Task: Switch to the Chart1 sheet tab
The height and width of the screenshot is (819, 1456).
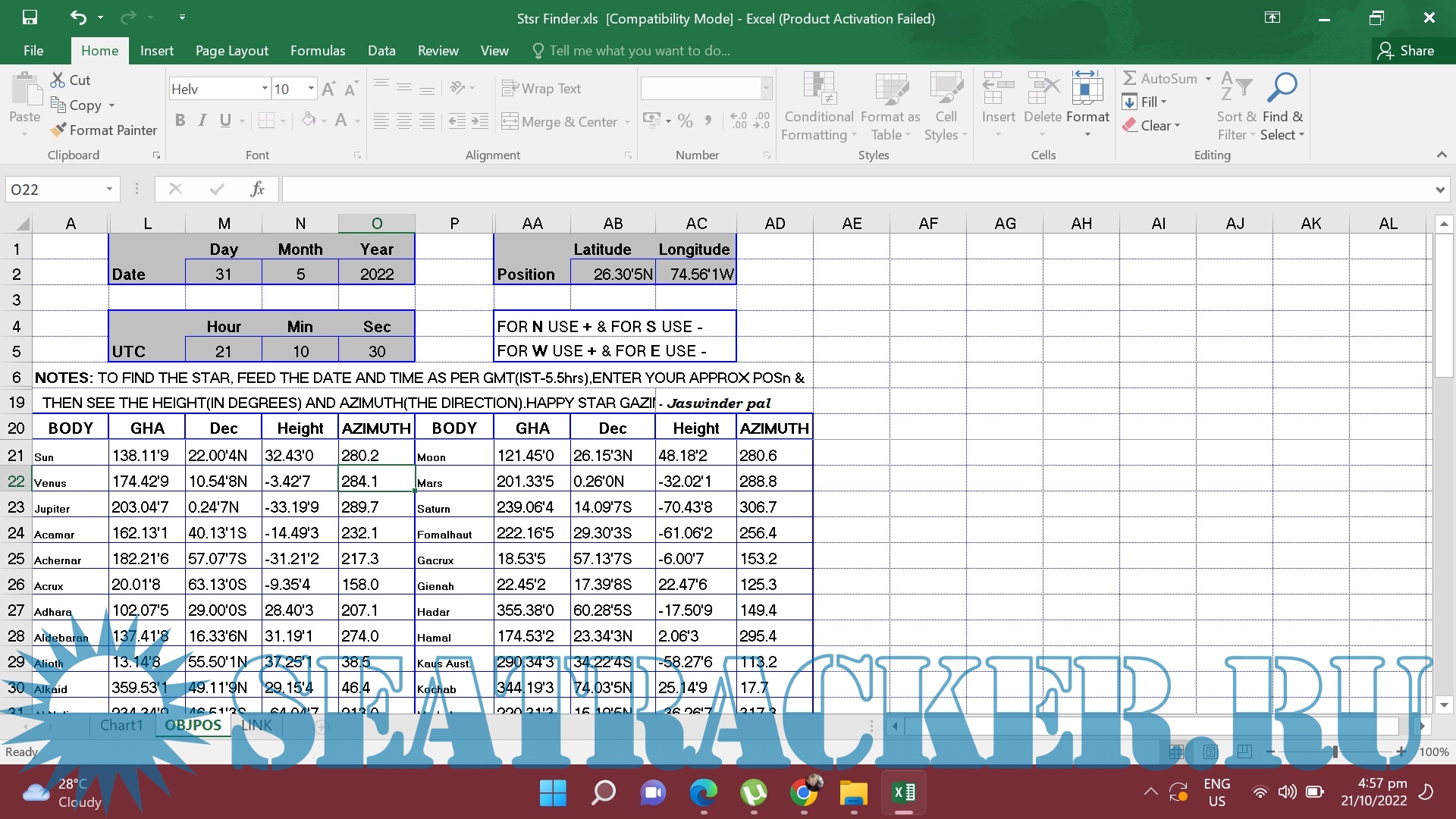Action: [121, 725]
